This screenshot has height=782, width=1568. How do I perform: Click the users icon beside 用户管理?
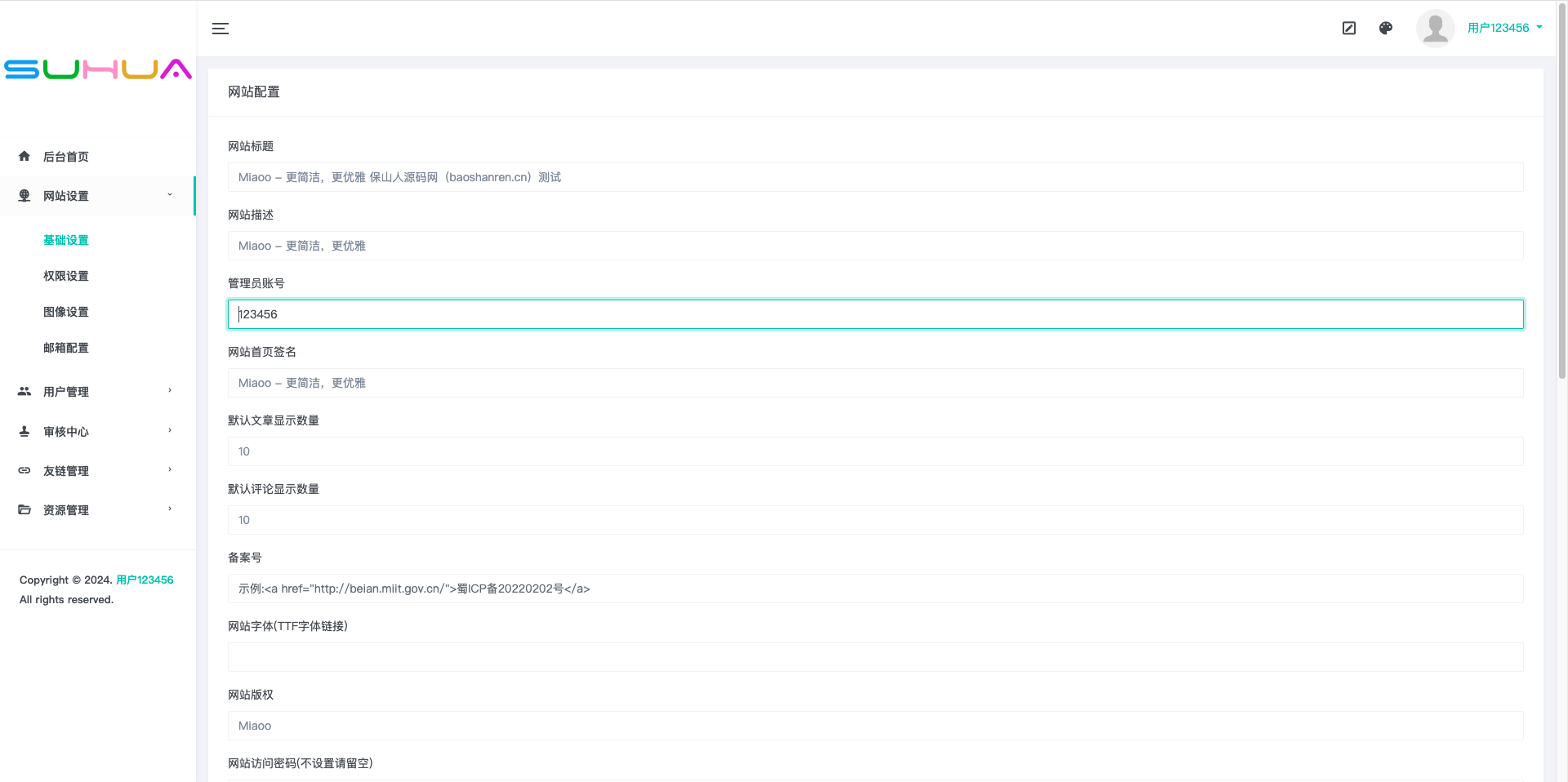(x=24, y=391)
